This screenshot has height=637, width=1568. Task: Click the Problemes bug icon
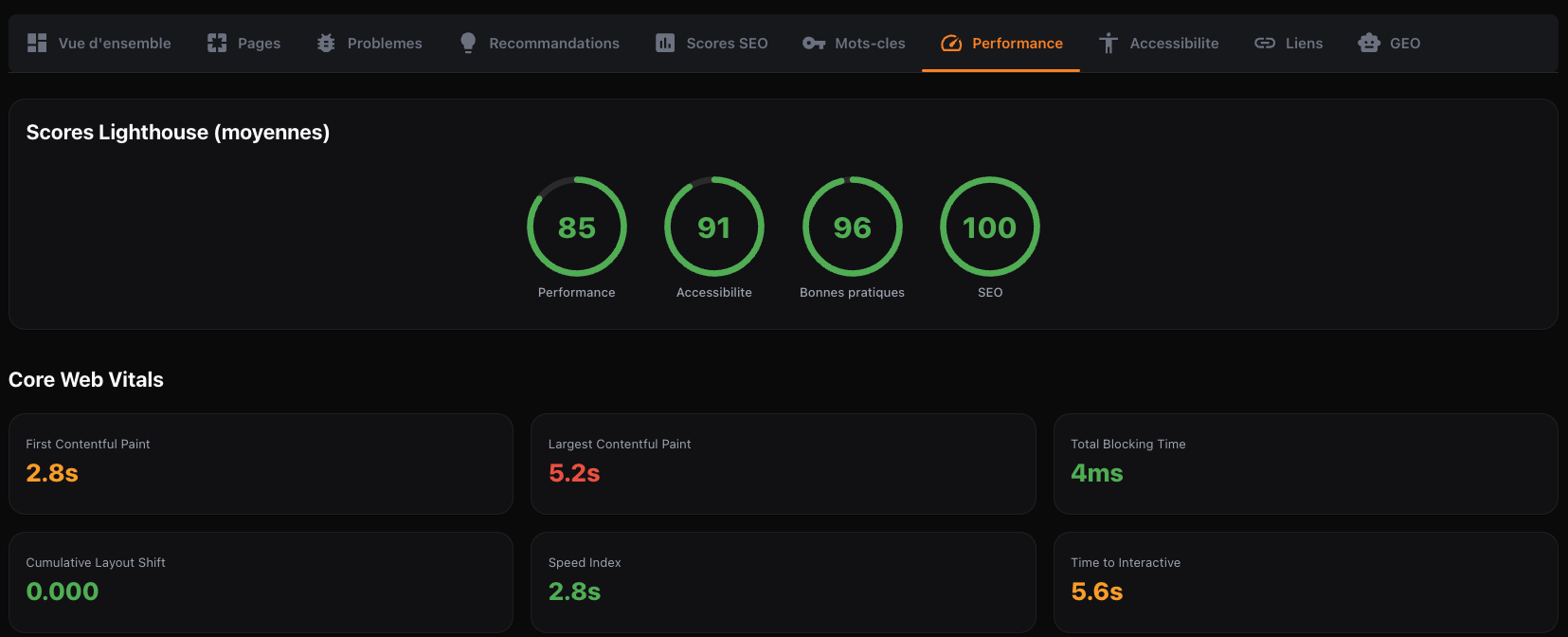point(326,43)
